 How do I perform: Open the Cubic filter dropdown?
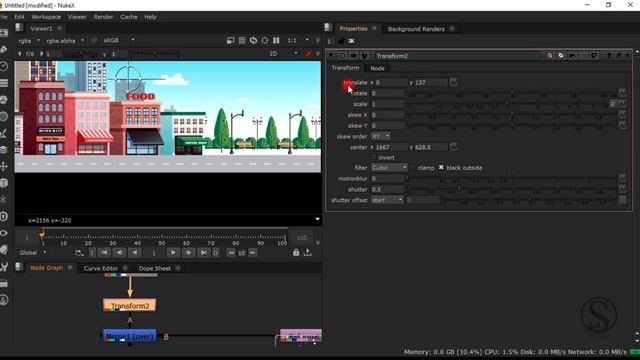(389, 168)
